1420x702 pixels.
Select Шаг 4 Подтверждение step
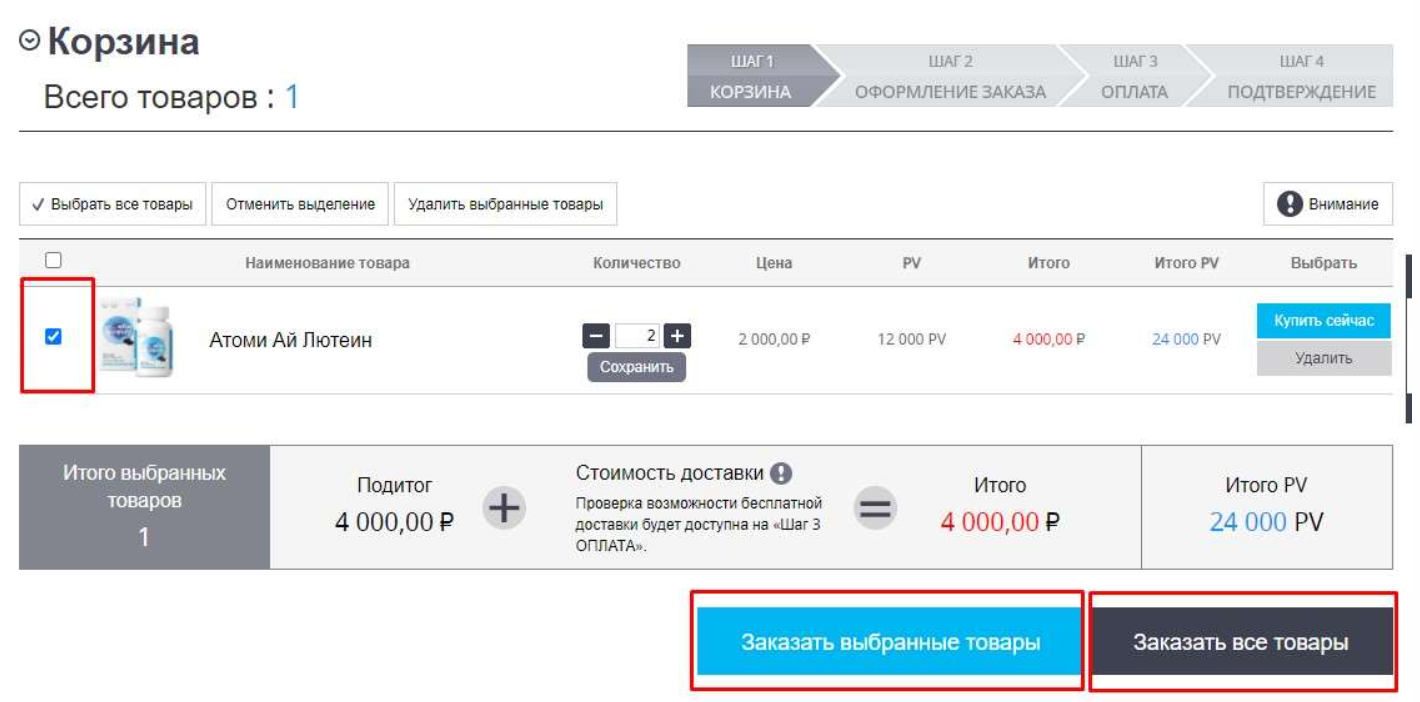coord(1301,77)
